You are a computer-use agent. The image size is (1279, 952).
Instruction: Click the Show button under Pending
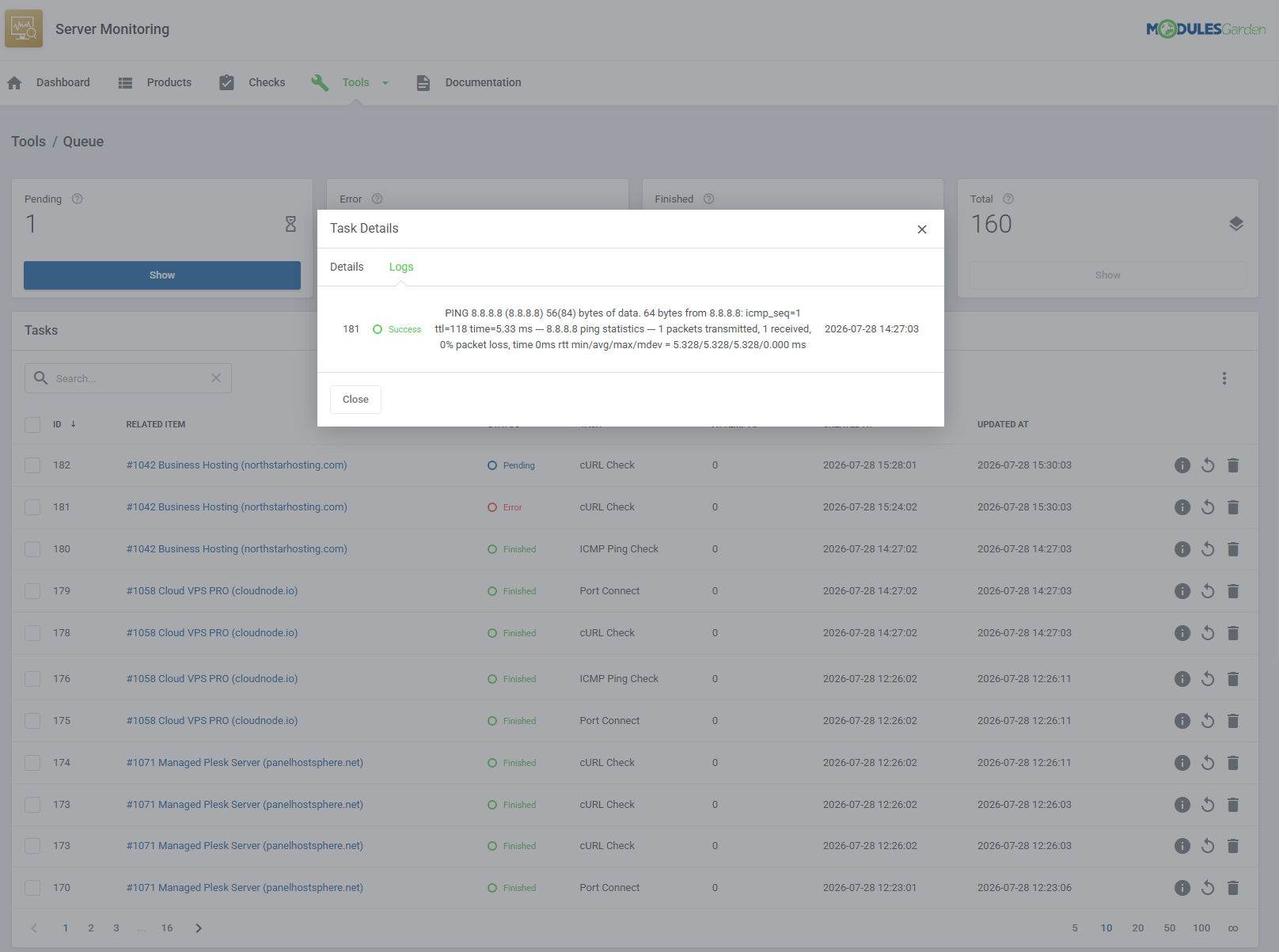pyautogui.click(x=162, y=275)
